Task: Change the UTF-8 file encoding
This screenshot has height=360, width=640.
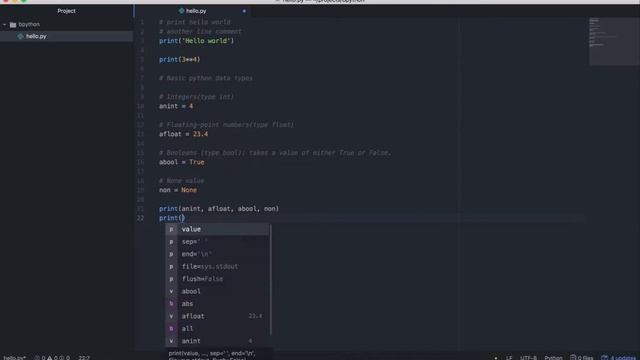Action: pyautogui.click(x=528, y=358)
